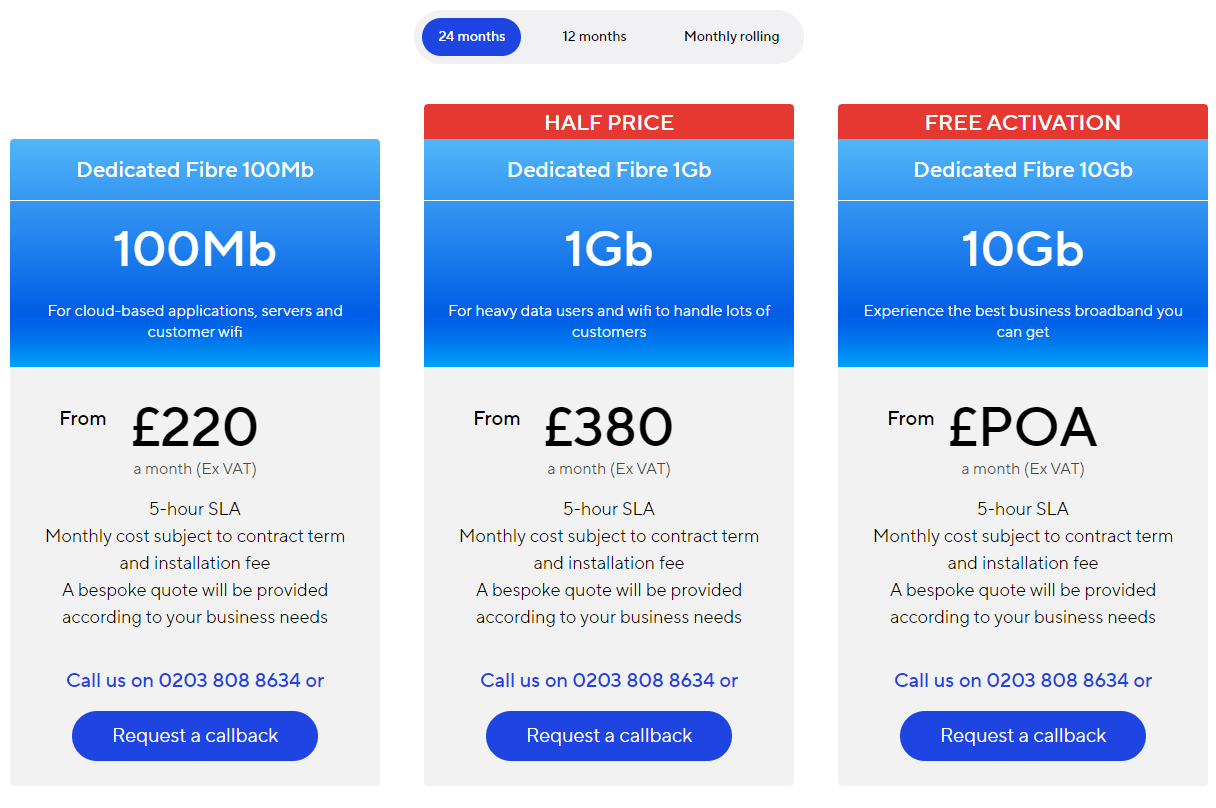Click the large 100Mb speed heading
This screenshot has width=1216, height=808.
click(195, 249)
